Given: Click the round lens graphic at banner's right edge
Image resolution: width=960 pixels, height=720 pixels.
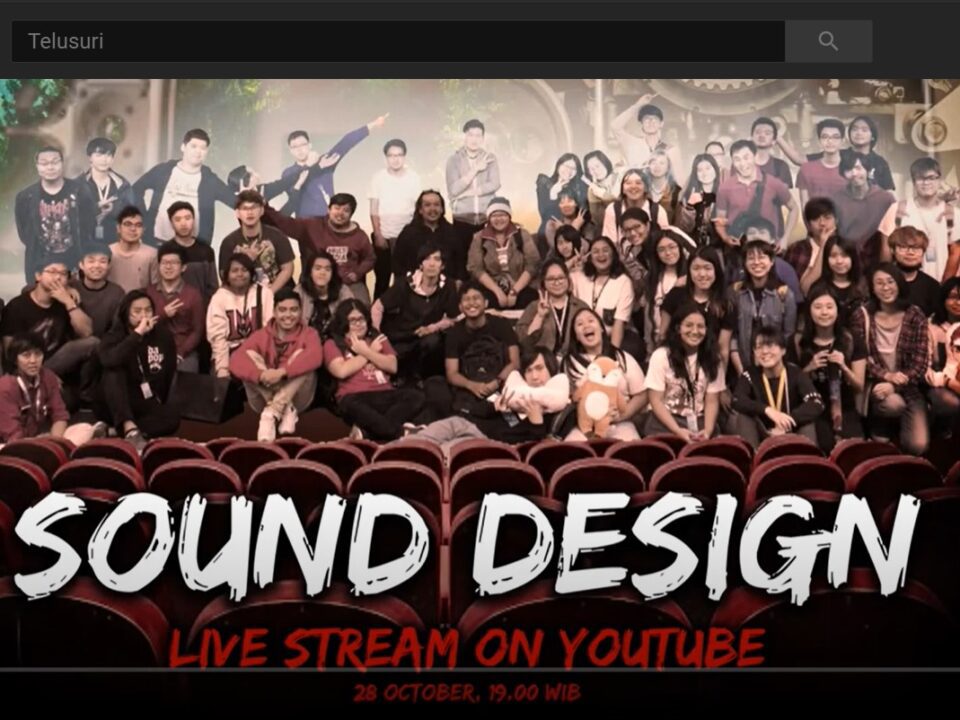Looking at the screenshot, I should (930, 130).
